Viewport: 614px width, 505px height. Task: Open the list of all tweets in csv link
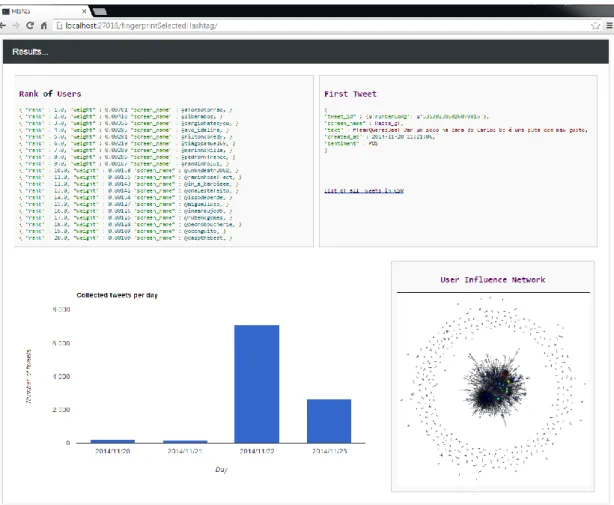364,191
